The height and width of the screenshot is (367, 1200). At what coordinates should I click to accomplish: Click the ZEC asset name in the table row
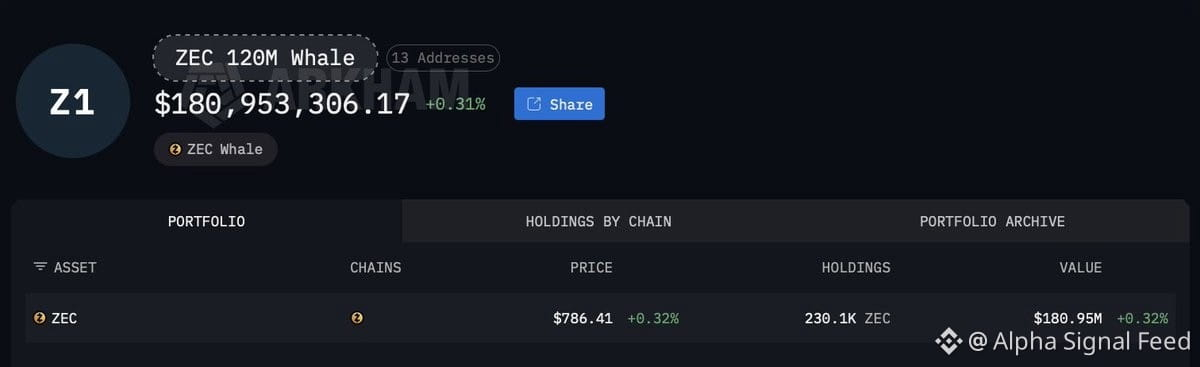64,318
